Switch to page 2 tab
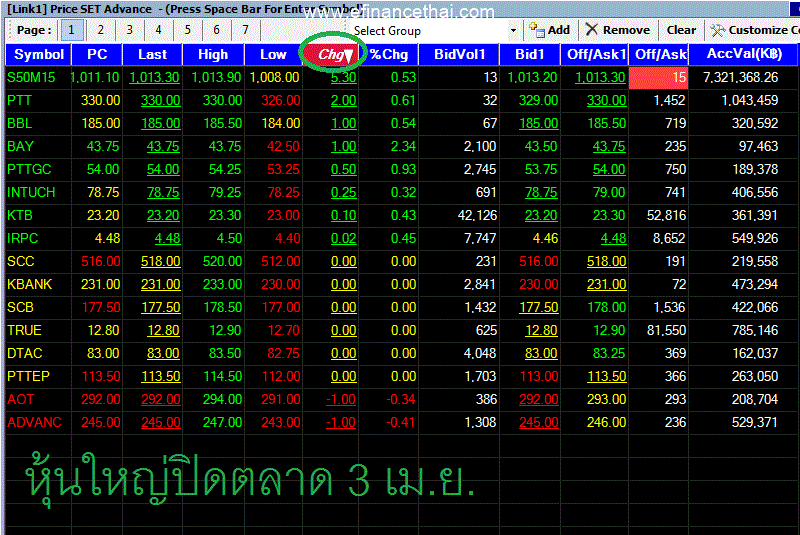The image size is (800, 535). (x=101, y=30)
